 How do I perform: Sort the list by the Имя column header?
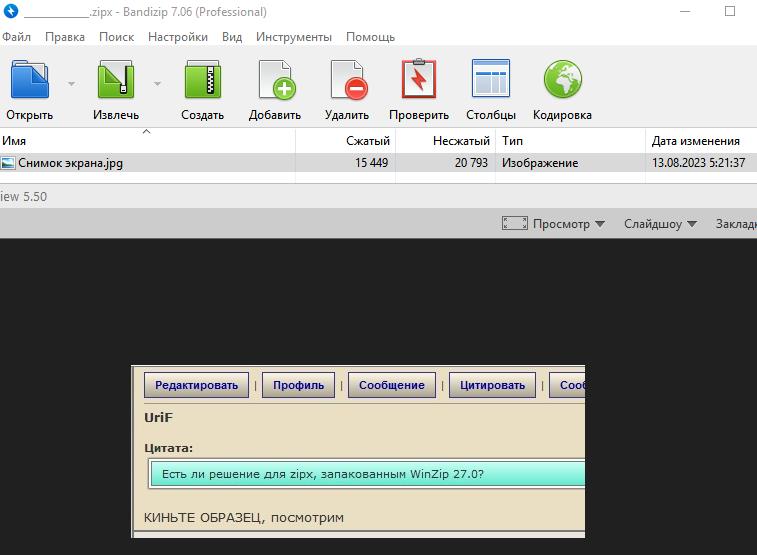coord(147,141)
